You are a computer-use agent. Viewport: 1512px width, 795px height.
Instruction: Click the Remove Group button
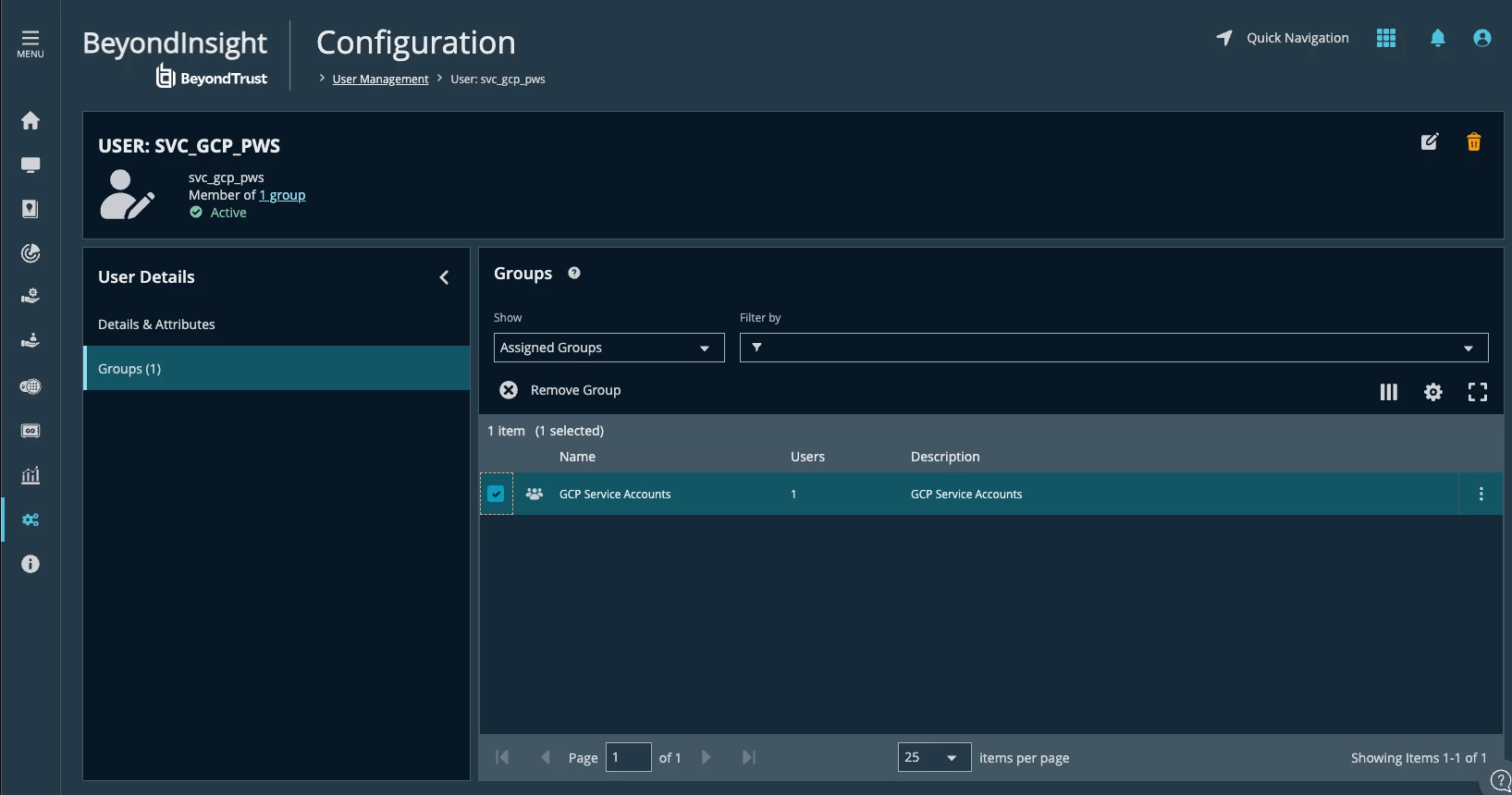click(560, 390)
